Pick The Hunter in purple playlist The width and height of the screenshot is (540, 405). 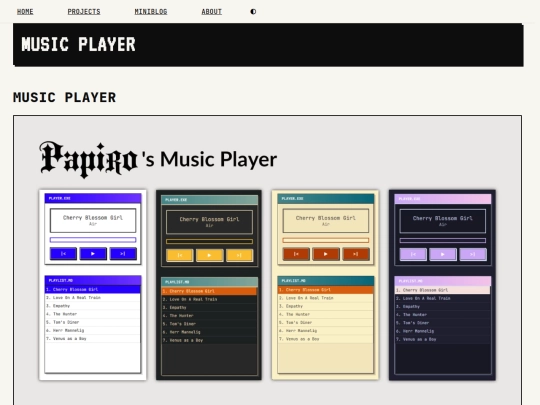443,315
